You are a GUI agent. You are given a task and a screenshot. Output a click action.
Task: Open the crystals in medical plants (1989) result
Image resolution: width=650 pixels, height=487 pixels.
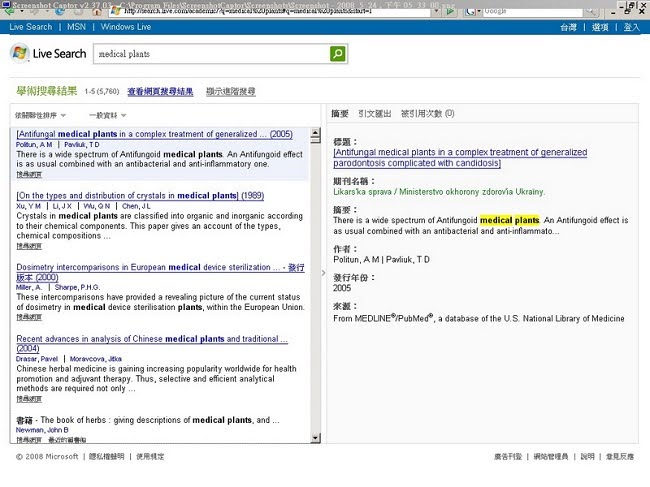click(140, 195)
